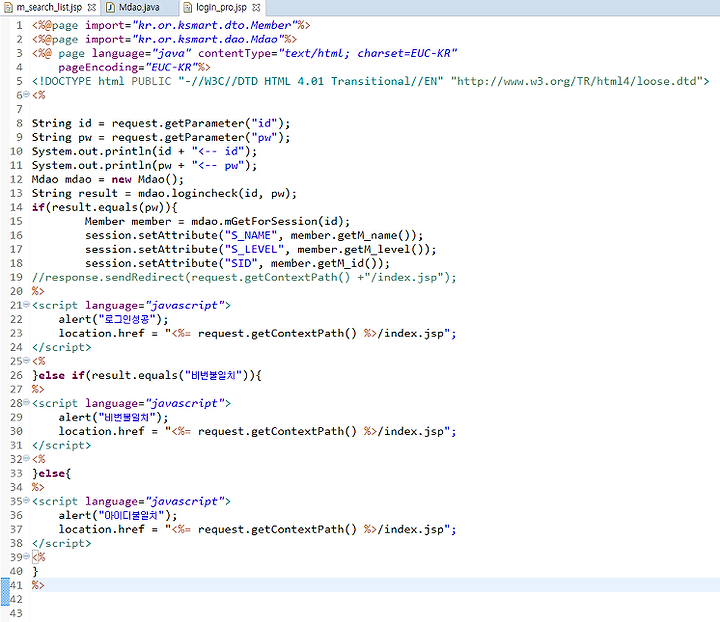This screenshot has width=720, height=622.
Task: Click location.href assignment on line 23
Action: [x=257, y=333]
